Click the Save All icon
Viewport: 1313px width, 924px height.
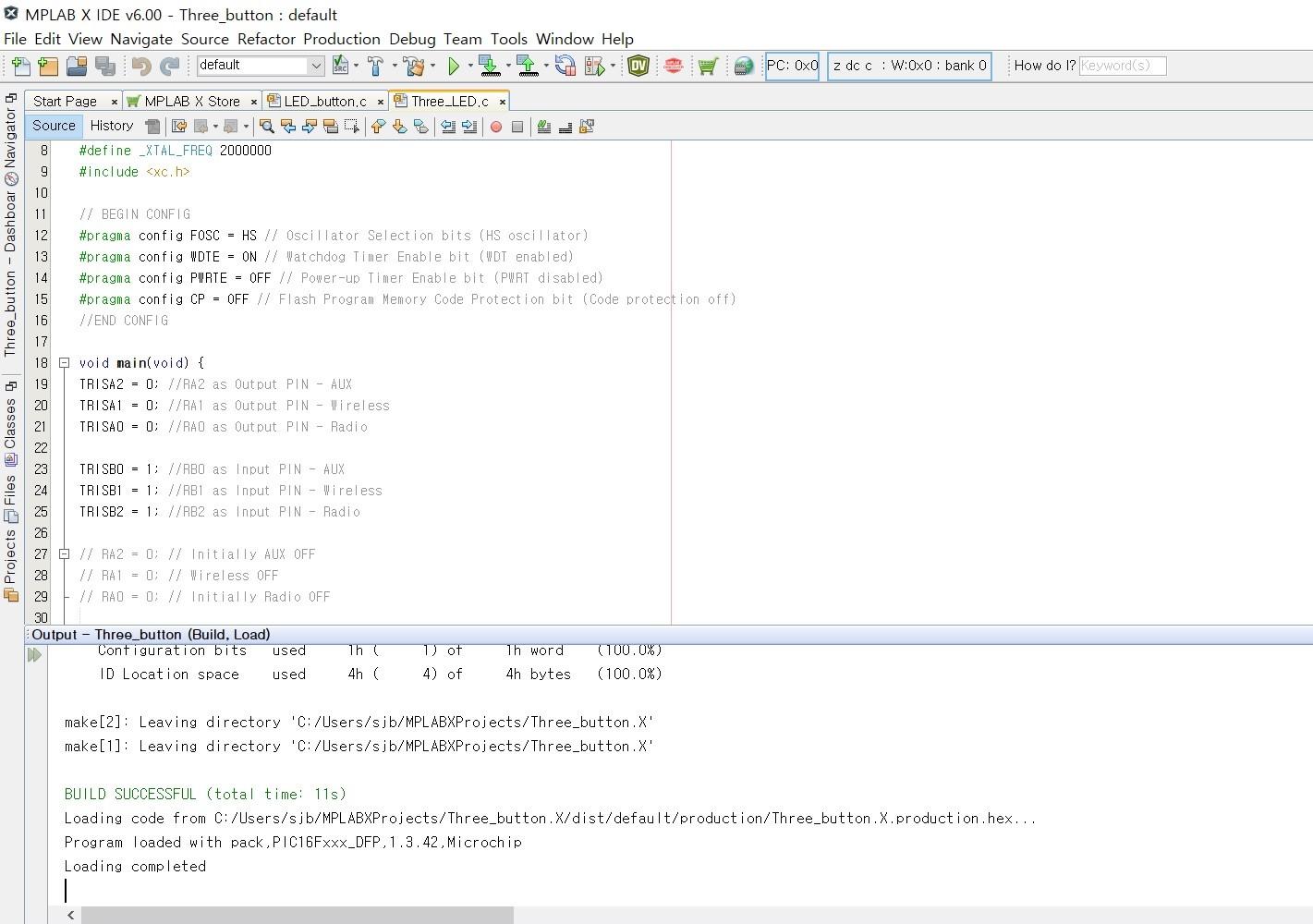point(105,66)
